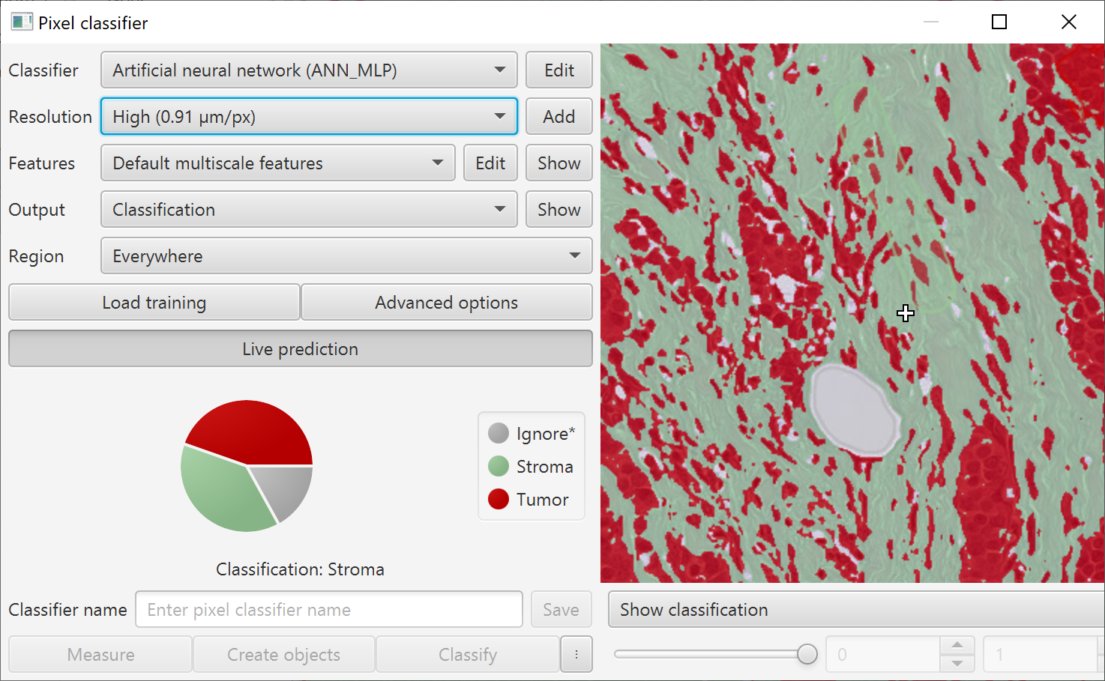This screenshot has height=681, width=1105.
Task: Open the Features dropdown
Action: (278, 163)
